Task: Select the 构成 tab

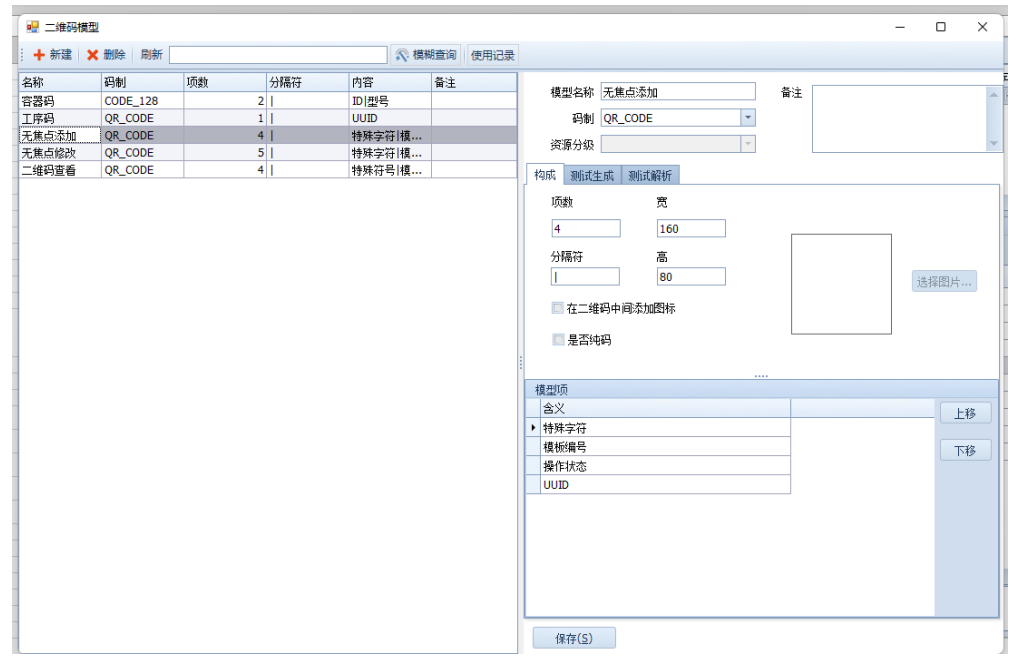Action: coord(545,176)
